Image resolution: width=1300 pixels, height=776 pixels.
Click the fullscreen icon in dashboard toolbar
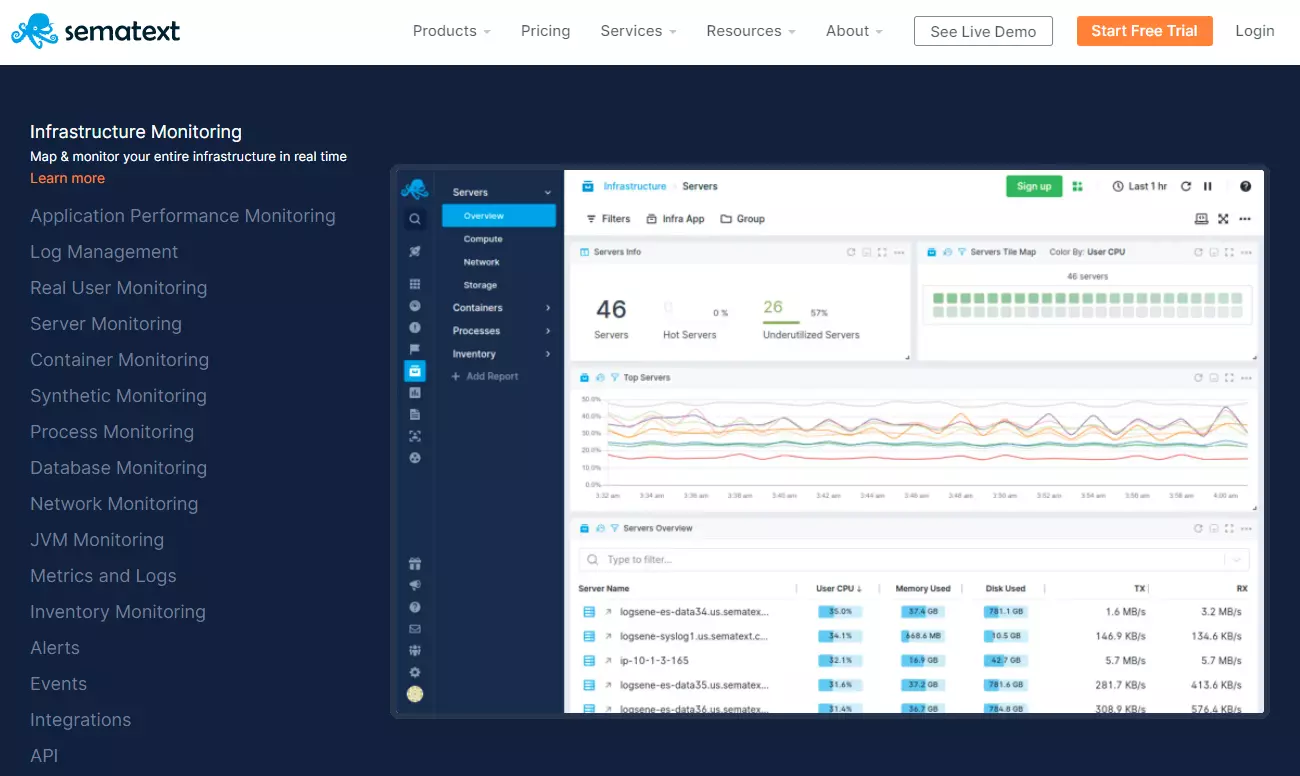(x=1223, y=218)
